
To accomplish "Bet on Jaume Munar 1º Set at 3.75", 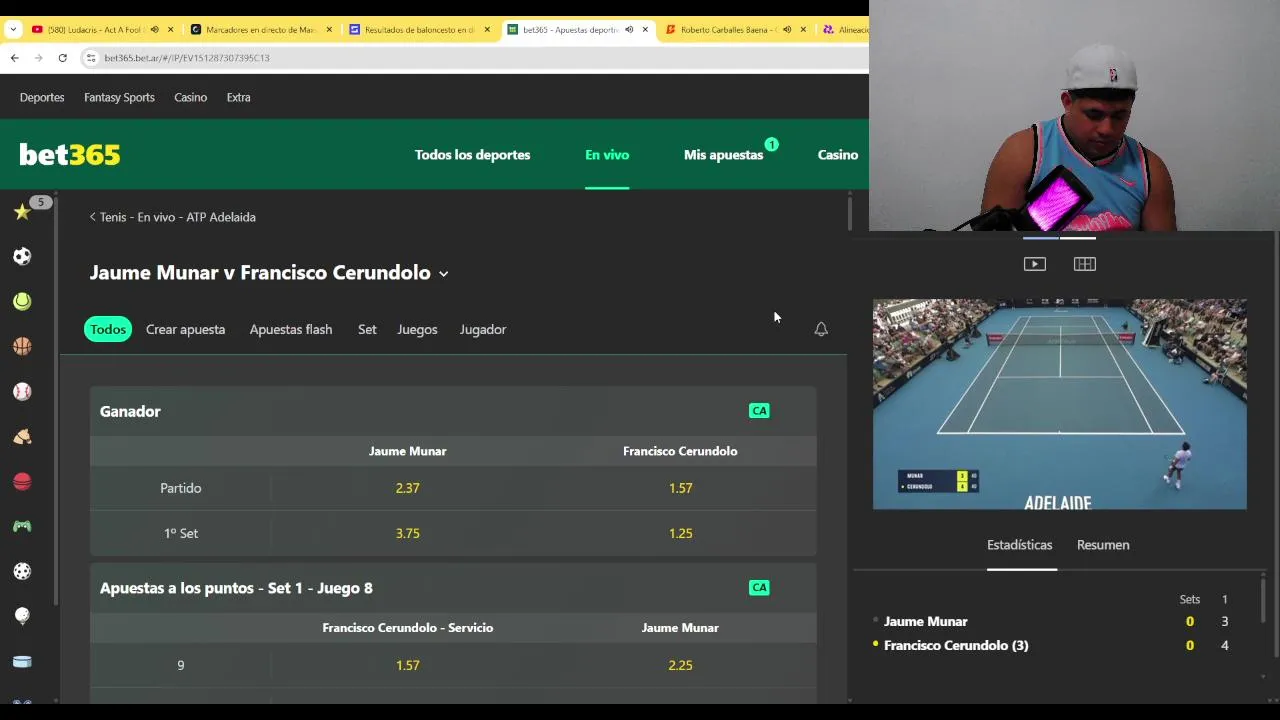I will pos(407,533).
